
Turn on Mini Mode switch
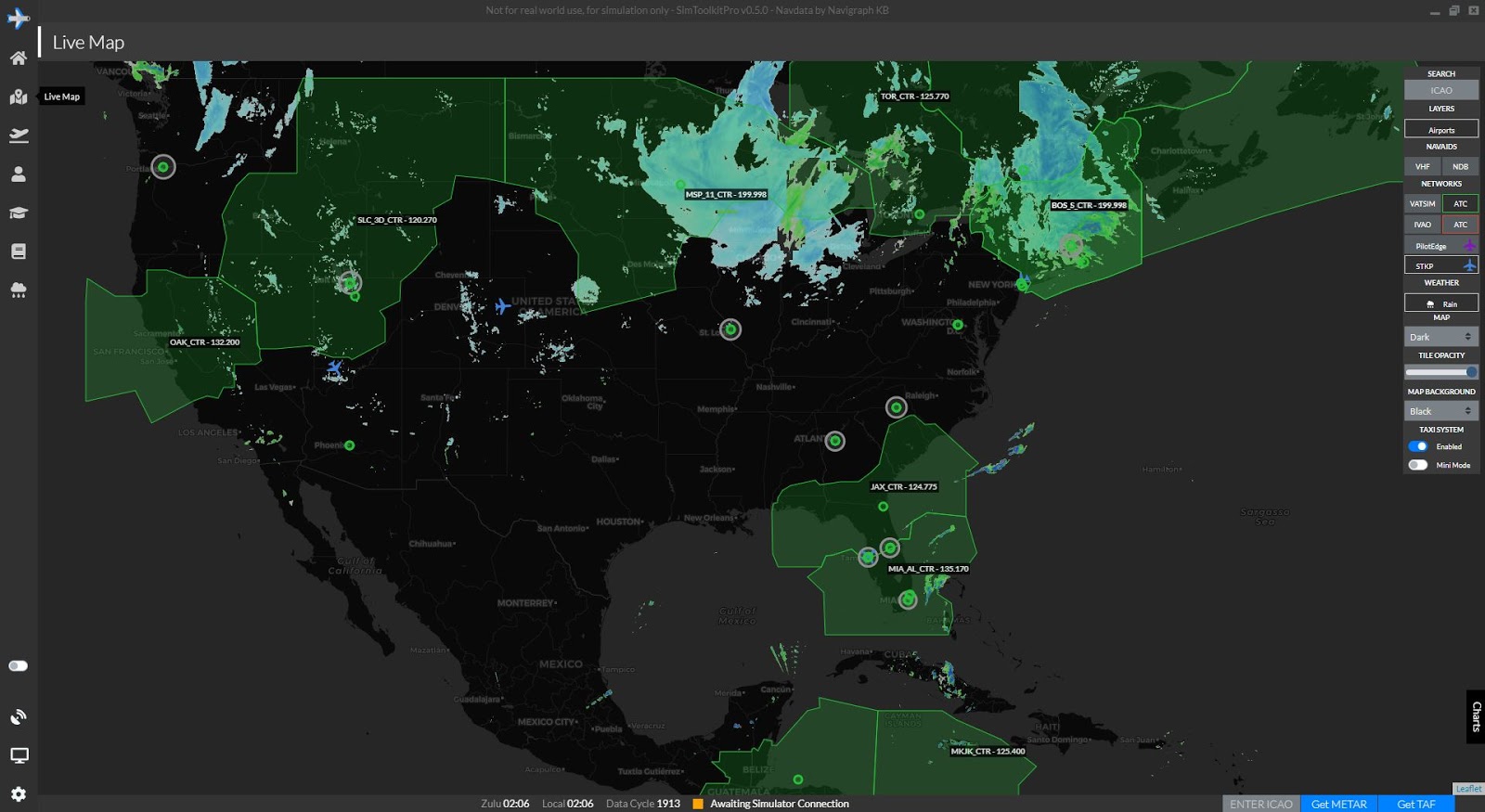pyautogui.click(x=1418, y=465)
